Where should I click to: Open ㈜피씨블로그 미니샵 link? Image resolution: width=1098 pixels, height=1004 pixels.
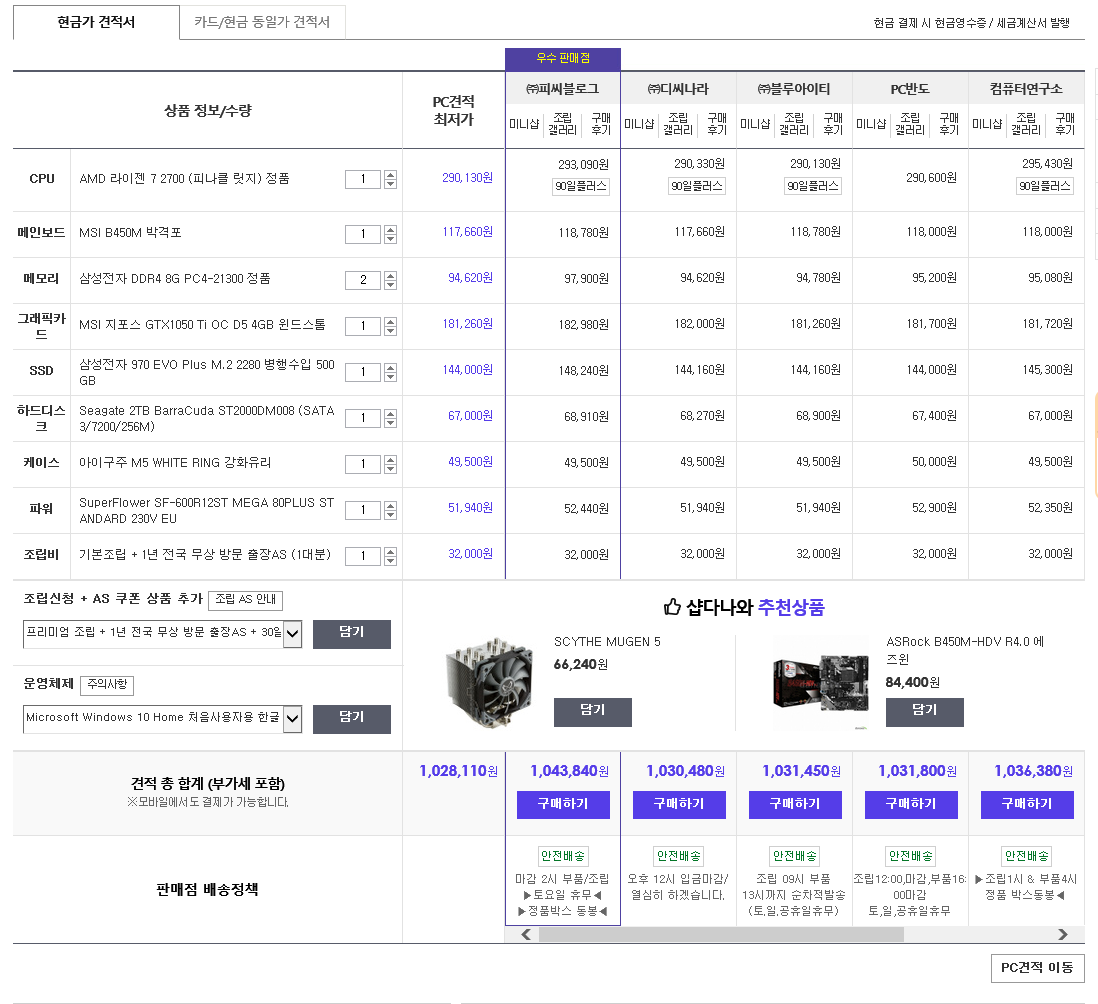[x=524, y=124]
